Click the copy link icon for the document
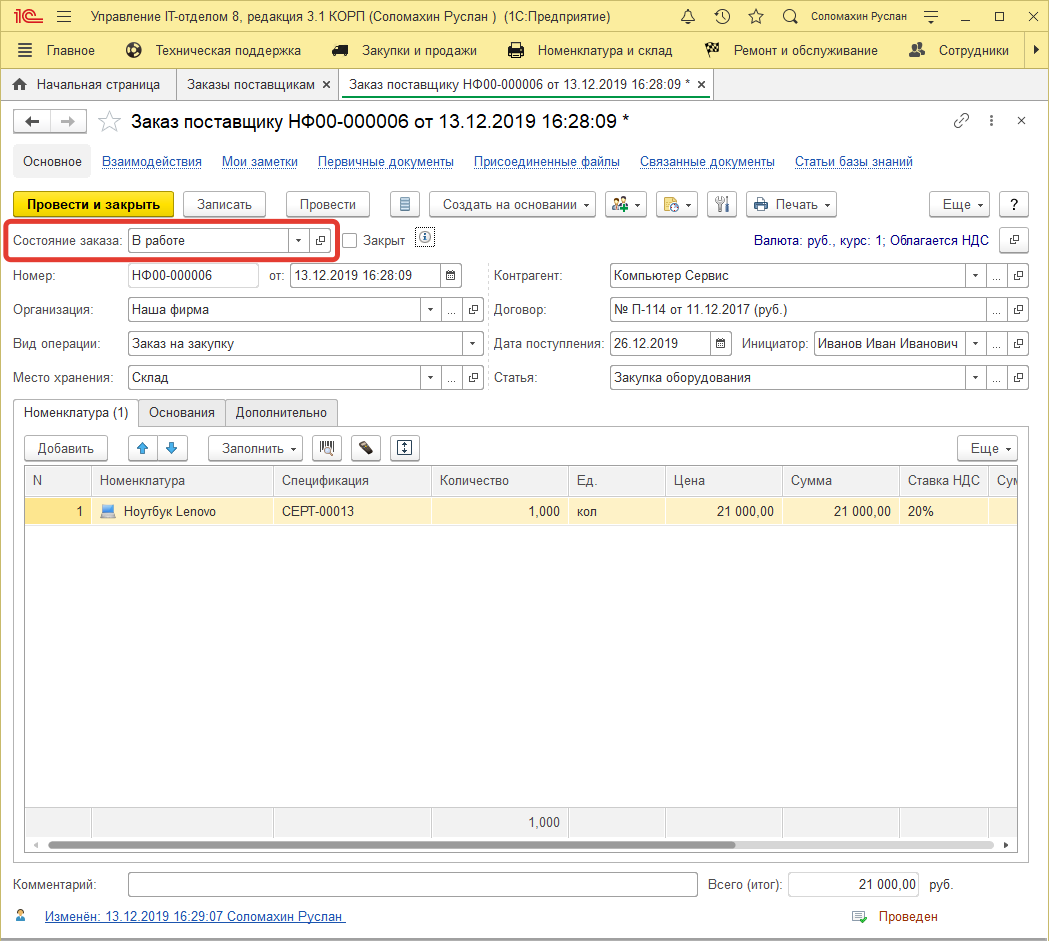 tap(961, 121)
